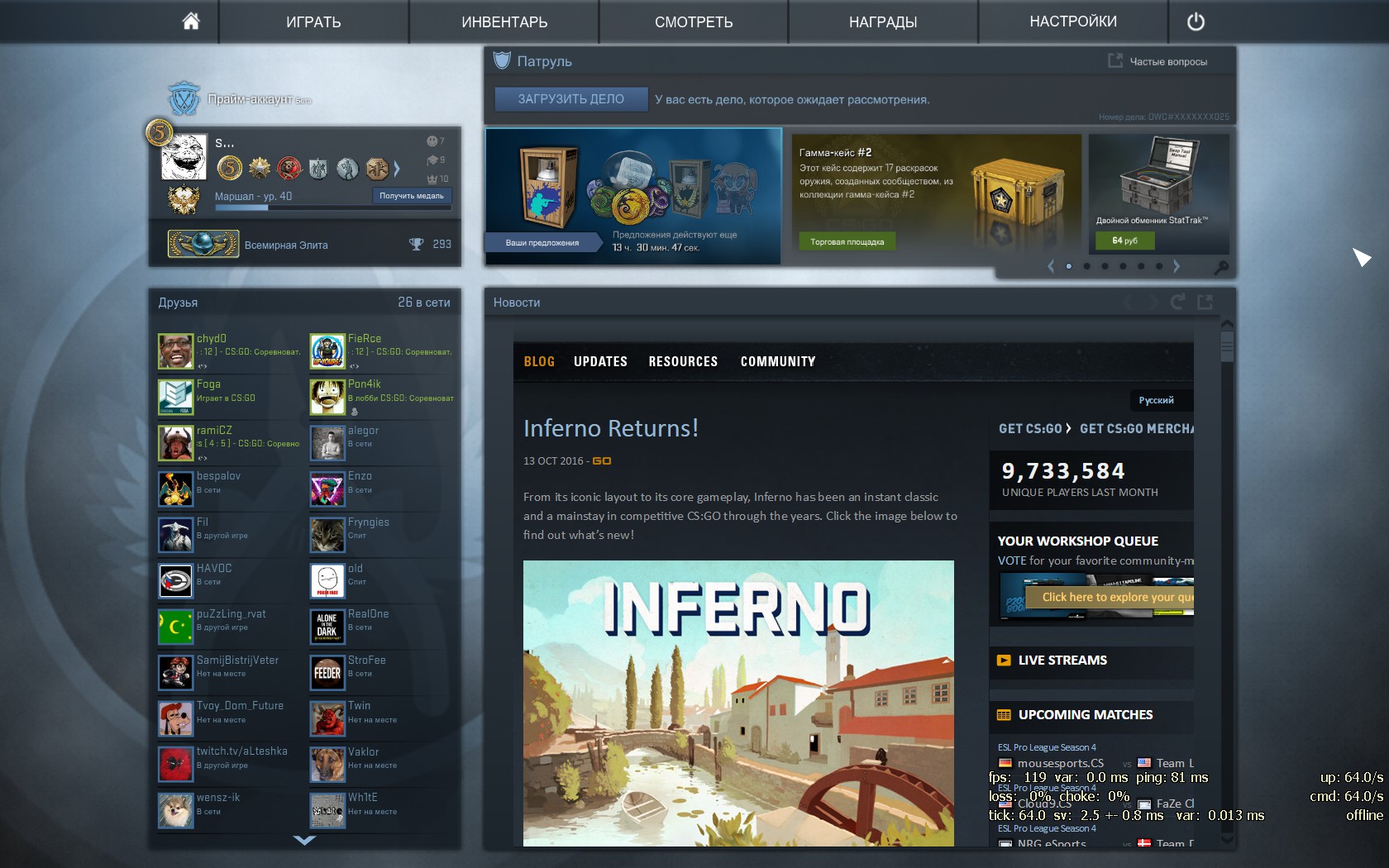Select the third store carousel page dot
1389x868 pixels.
point(1105,266)
